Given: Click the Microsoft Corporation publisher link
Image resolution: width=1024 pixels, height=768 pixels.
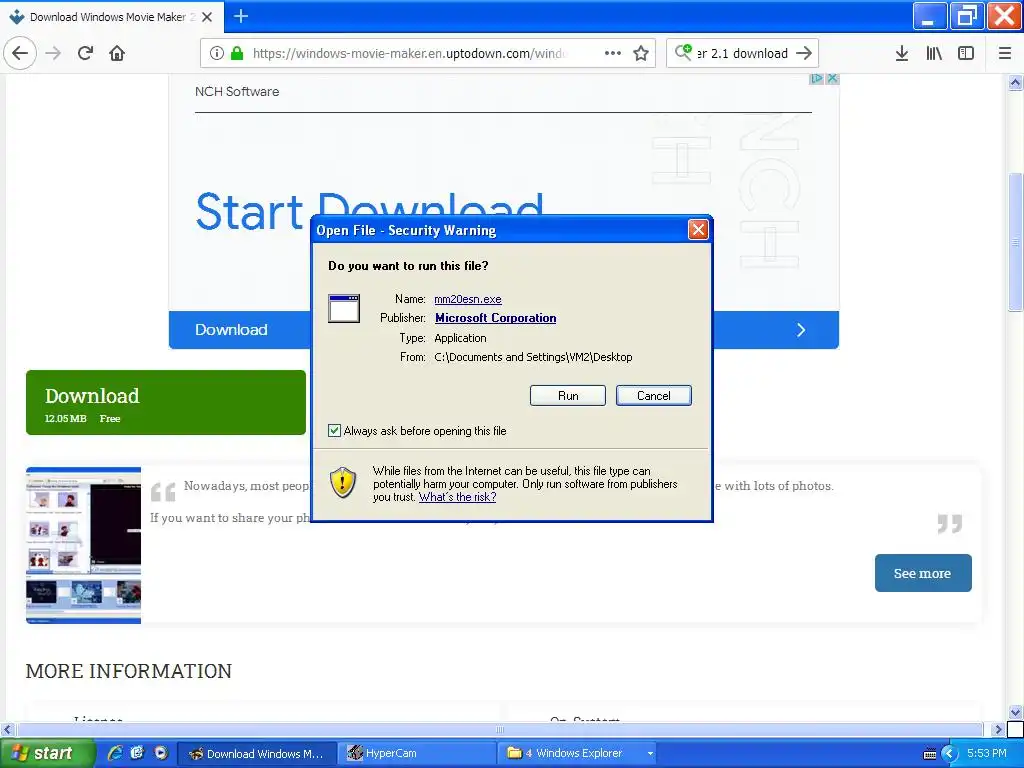Looking at the screenshot, I should click(496, 318).
